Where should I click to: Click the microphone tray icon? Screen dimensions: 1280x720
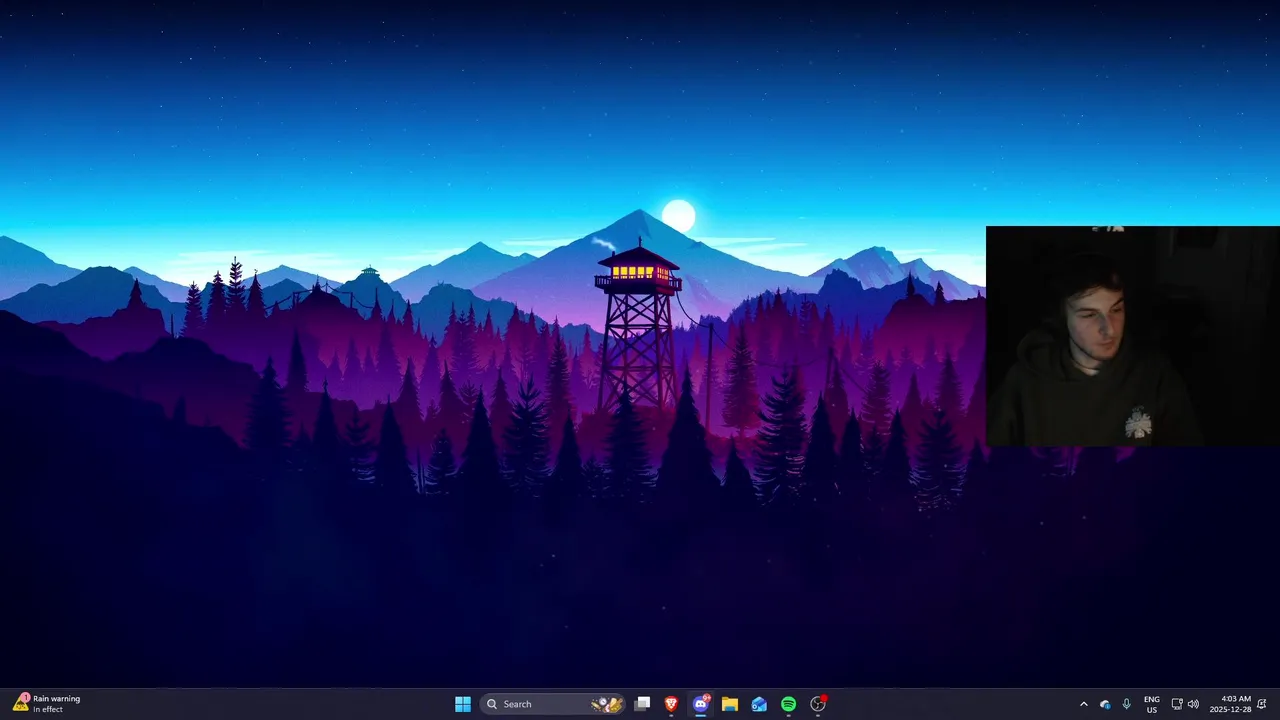1127,704
